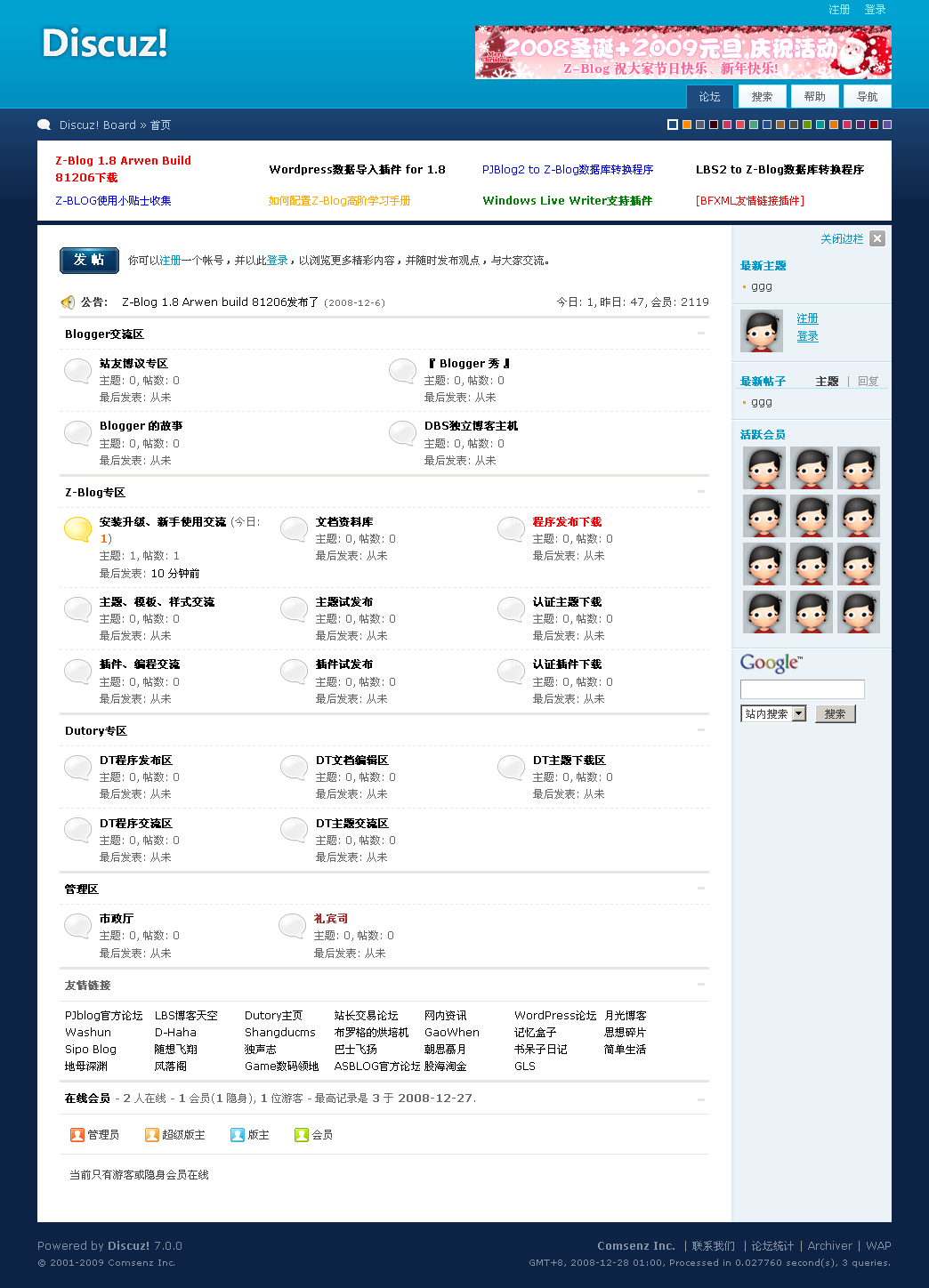Open PJblog官方论坛 friend link
The height and width of the screenshot is (1288, 929).
[x=104, y=1016]
